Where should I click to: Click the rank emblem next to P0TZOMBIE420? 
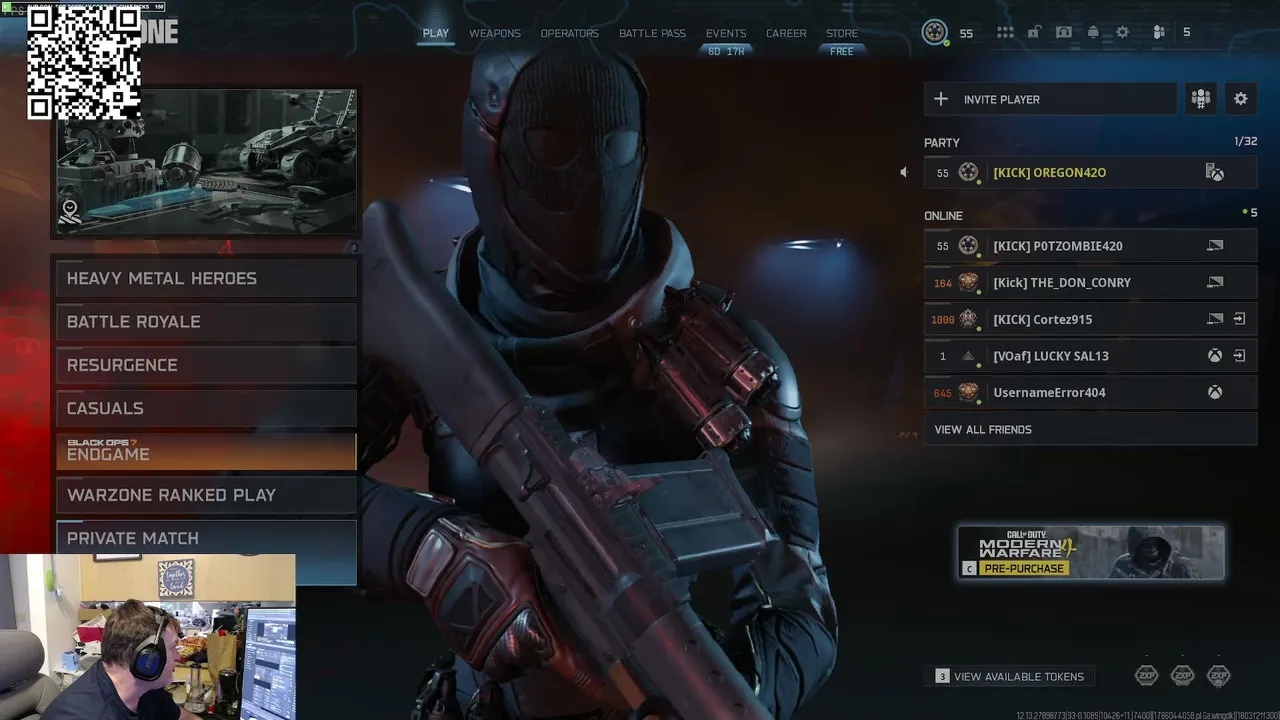pos(968,246)
